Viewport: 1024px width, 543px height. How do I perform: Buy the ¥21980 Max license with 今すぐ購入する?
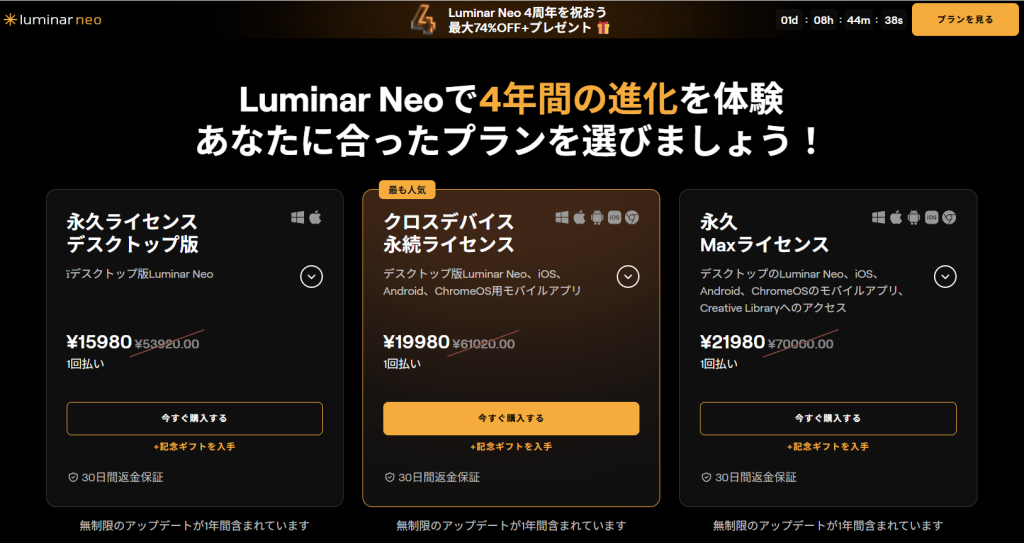tap(828, 418)
